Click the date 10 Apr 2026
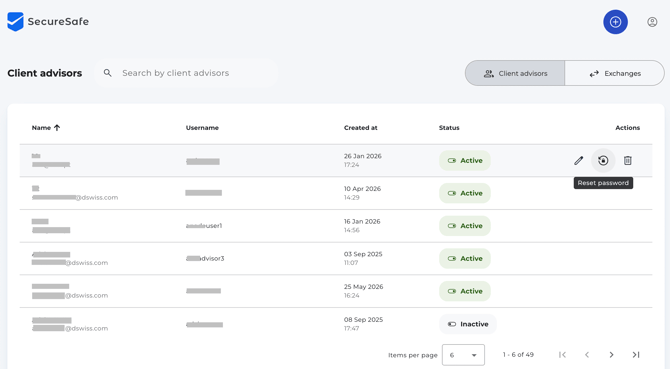670x369 pixels. [362, 189]
